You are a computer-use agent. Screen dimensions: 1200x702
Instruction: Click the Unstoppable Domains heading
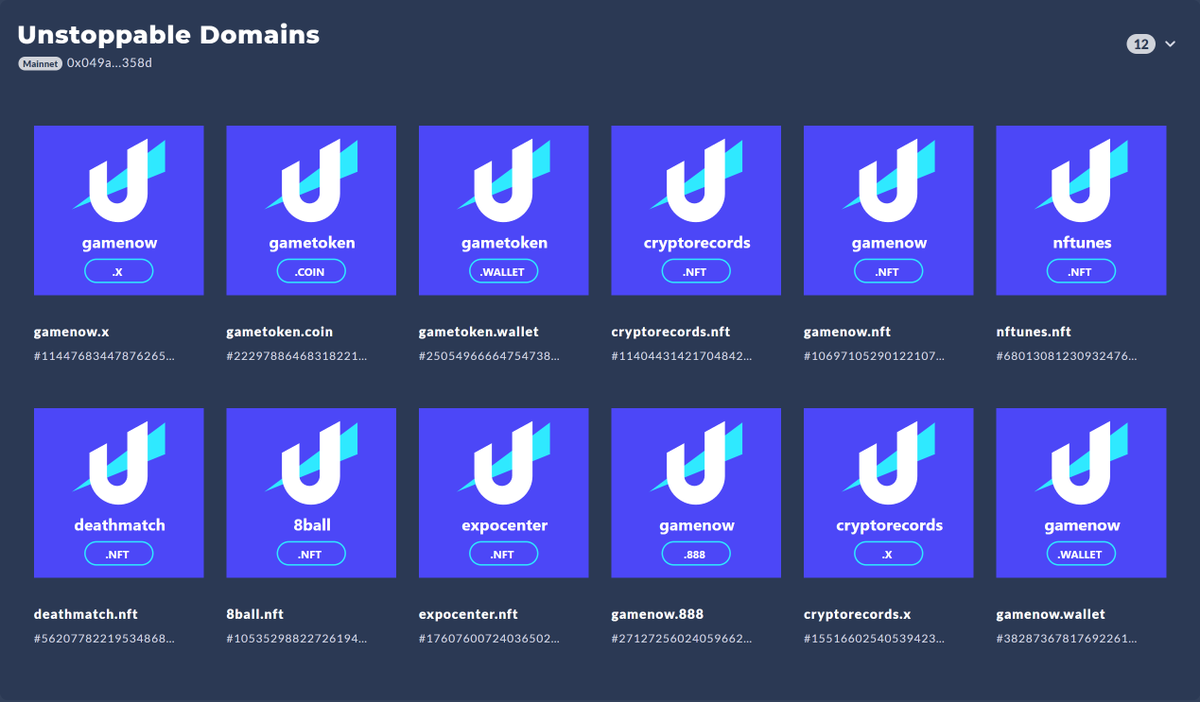[x=169, y=34]
